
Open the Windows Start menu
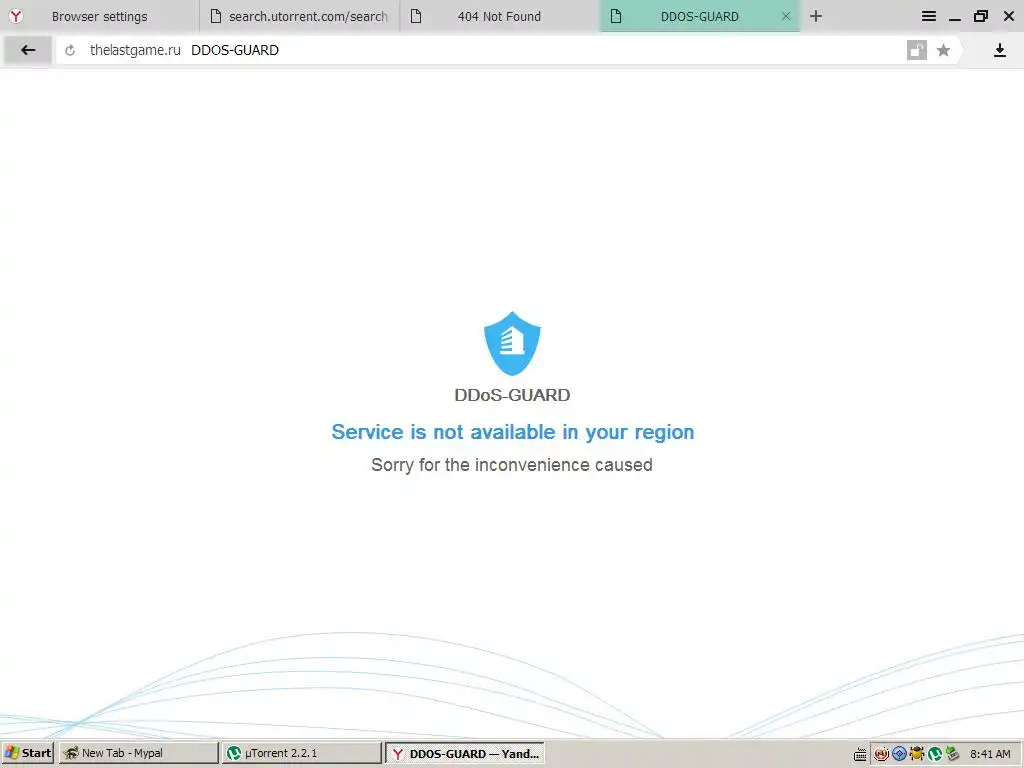[27, 753]
